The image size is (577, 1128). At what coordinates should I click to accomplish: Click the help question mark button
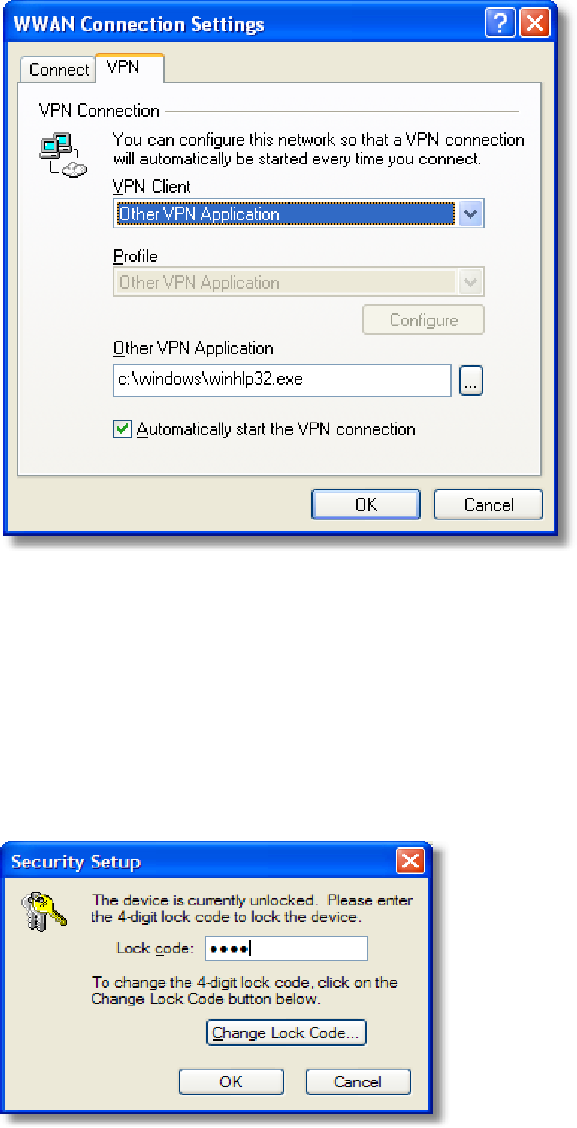click(501, 24)
